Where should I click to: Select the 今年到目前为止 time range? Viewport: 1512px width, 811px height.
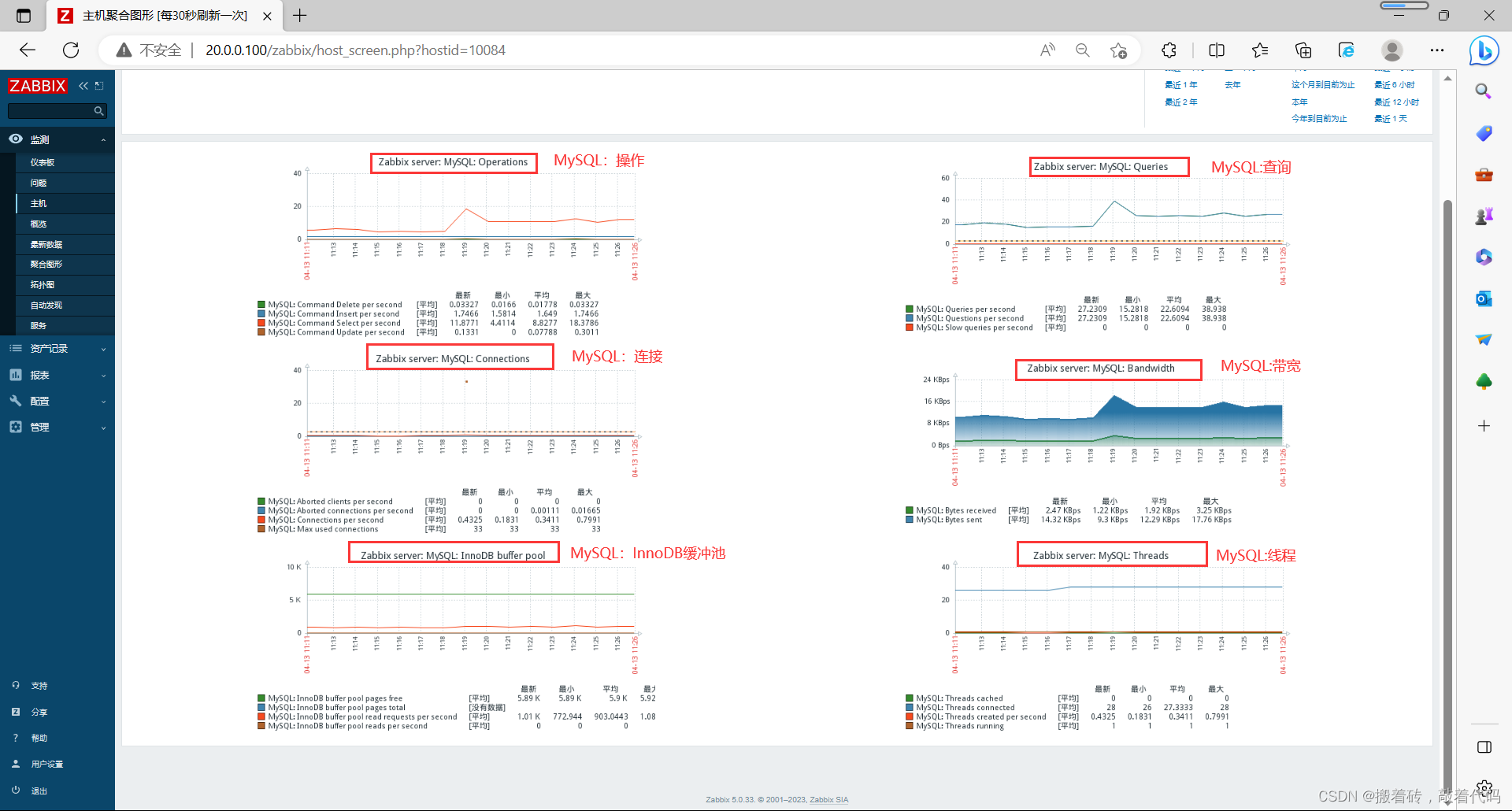click(x=1319, y=119)
